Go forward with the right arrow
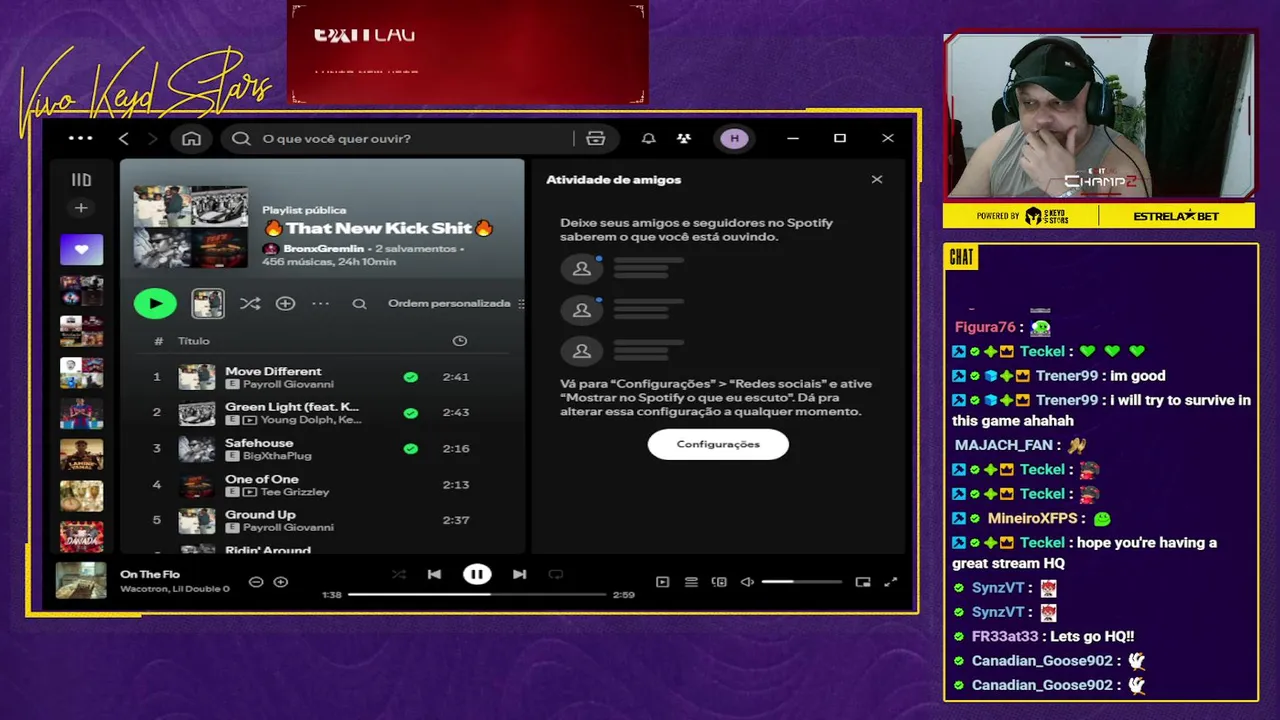Viewport: 1280px width, 720px height. (x=153, y=138)
